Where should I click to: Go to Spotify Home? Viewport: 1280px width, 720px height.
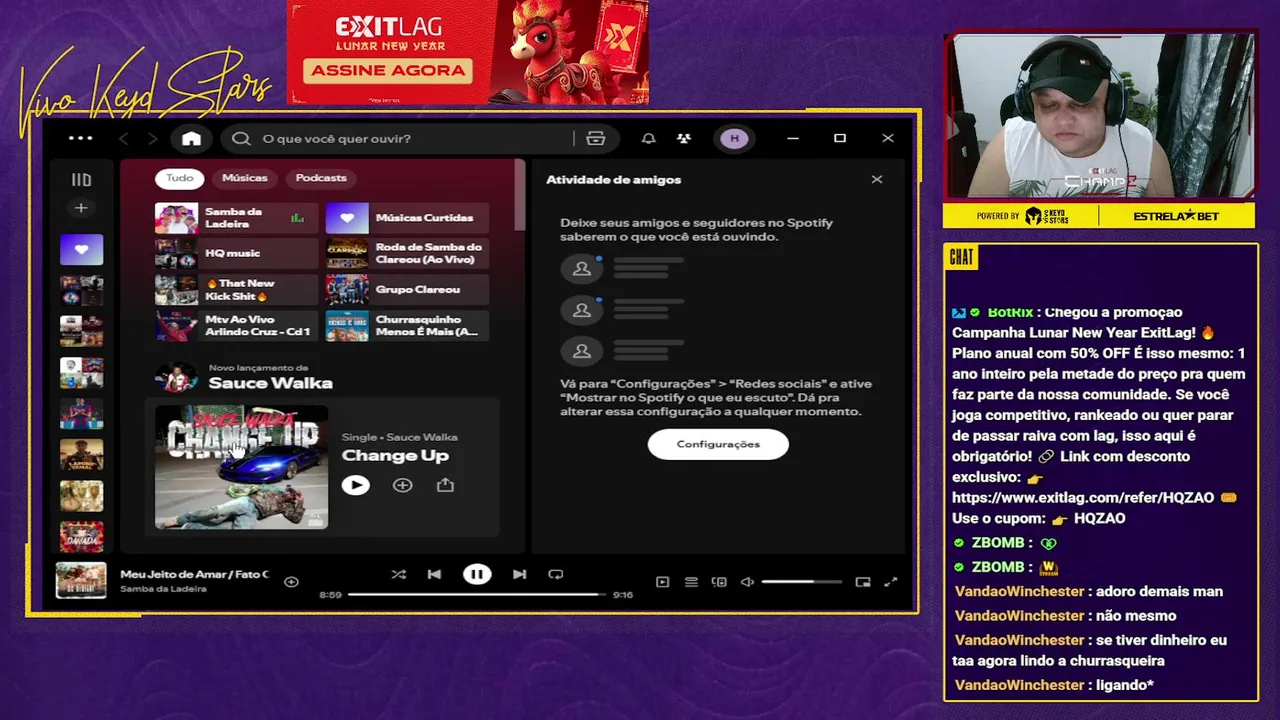[191, 139]
